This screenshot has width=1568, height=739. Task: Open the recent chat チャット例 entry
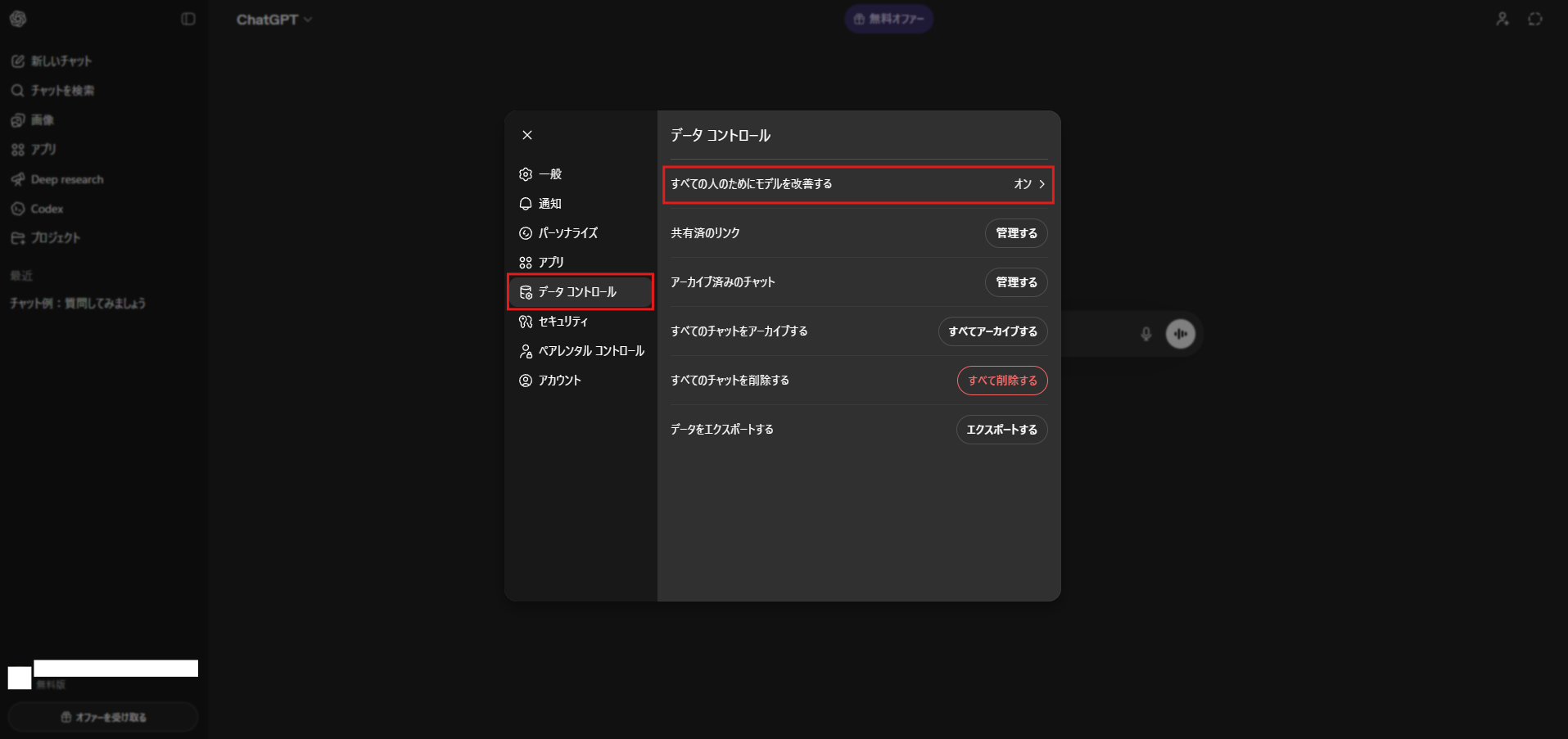pyautogui.click(x=78, y=304)
